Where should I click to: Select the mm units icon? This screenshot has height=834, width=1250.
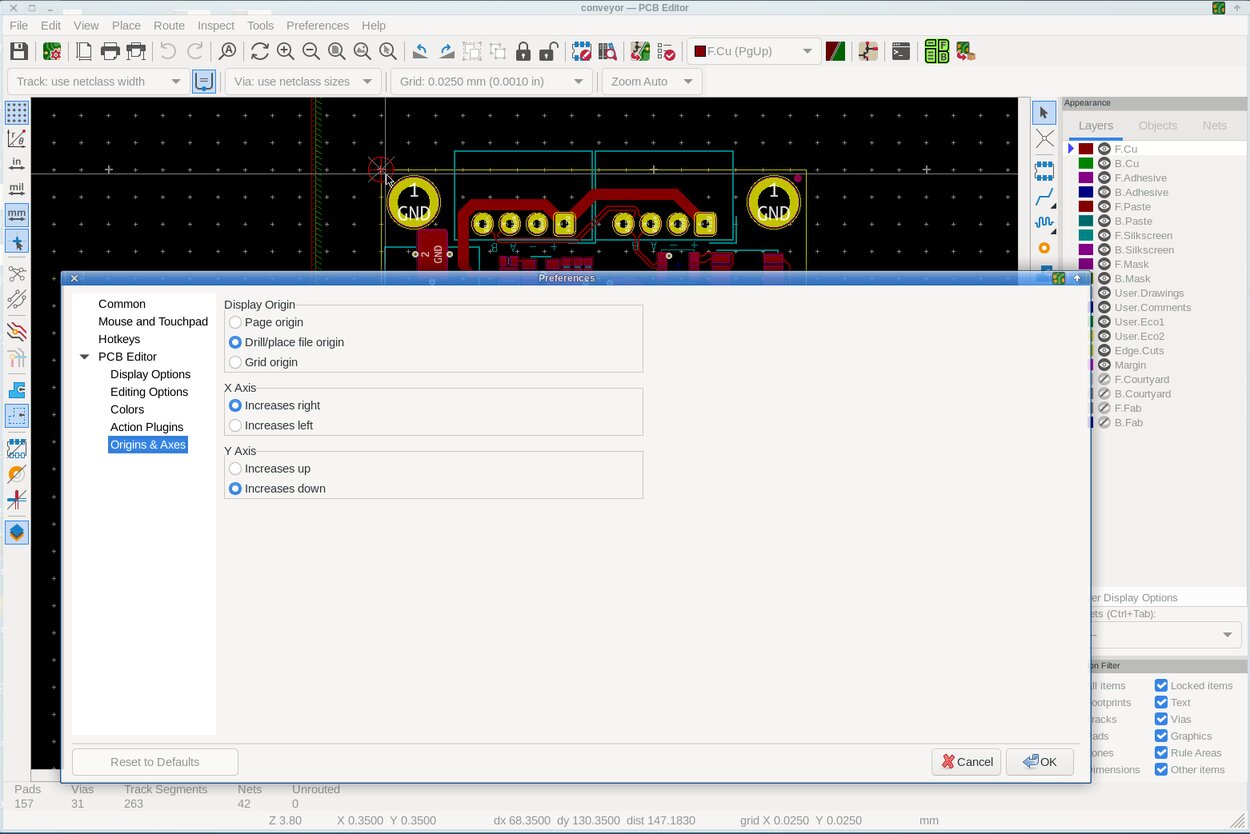click(x=16, y=214)
